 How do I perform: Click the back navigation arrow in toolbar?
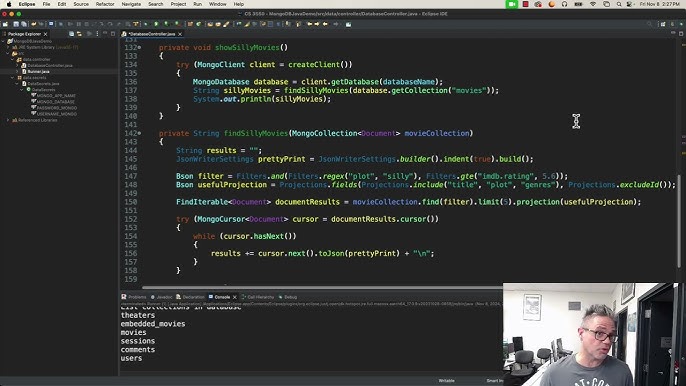pos(325,24)
